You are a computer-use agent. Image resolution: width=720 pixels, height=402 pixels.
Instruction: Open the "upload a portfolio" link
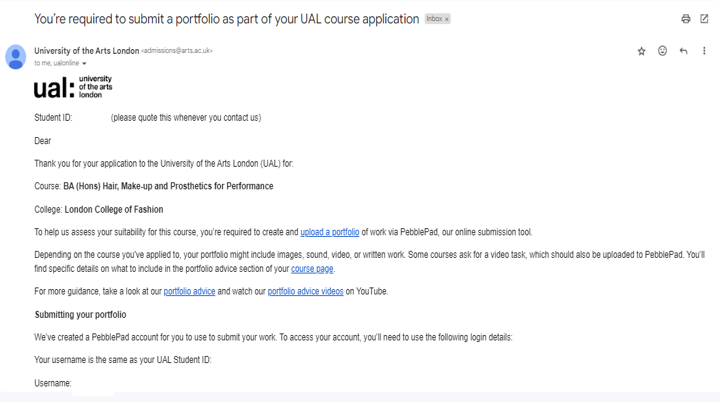[x=329, y=232]
